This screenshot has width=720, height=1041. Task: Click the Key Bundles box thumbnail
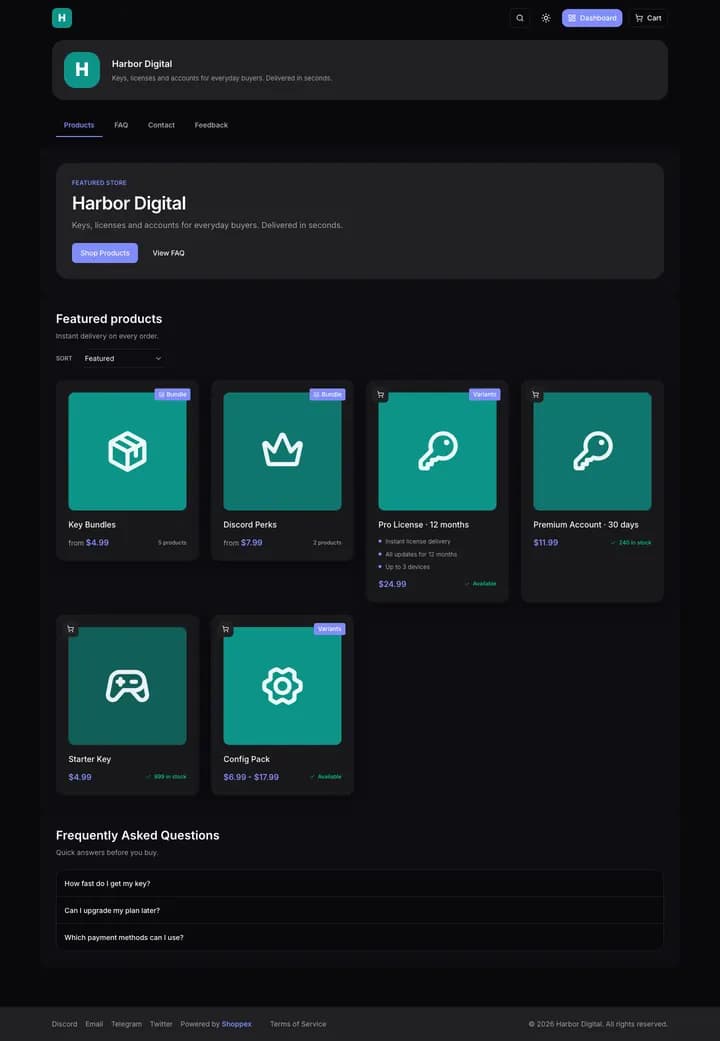coord(128,451)
